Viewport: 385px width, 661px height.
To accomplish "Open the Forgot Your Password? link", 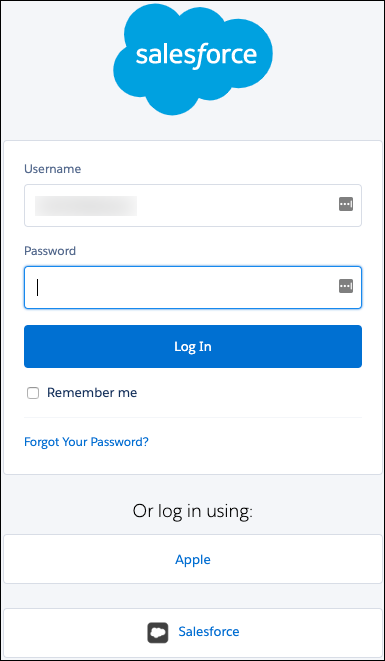I will (86, 442).
